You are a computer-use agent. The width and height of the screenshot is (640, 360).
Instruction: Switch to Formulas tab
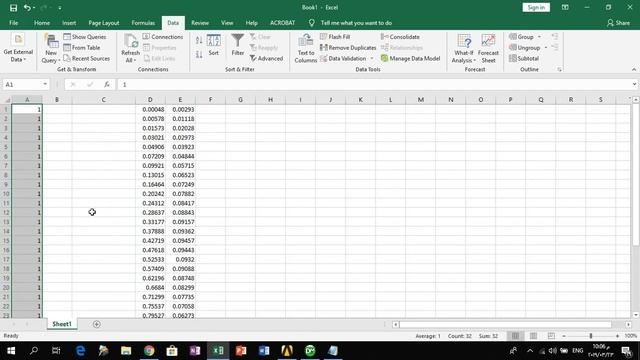point(143,23)
